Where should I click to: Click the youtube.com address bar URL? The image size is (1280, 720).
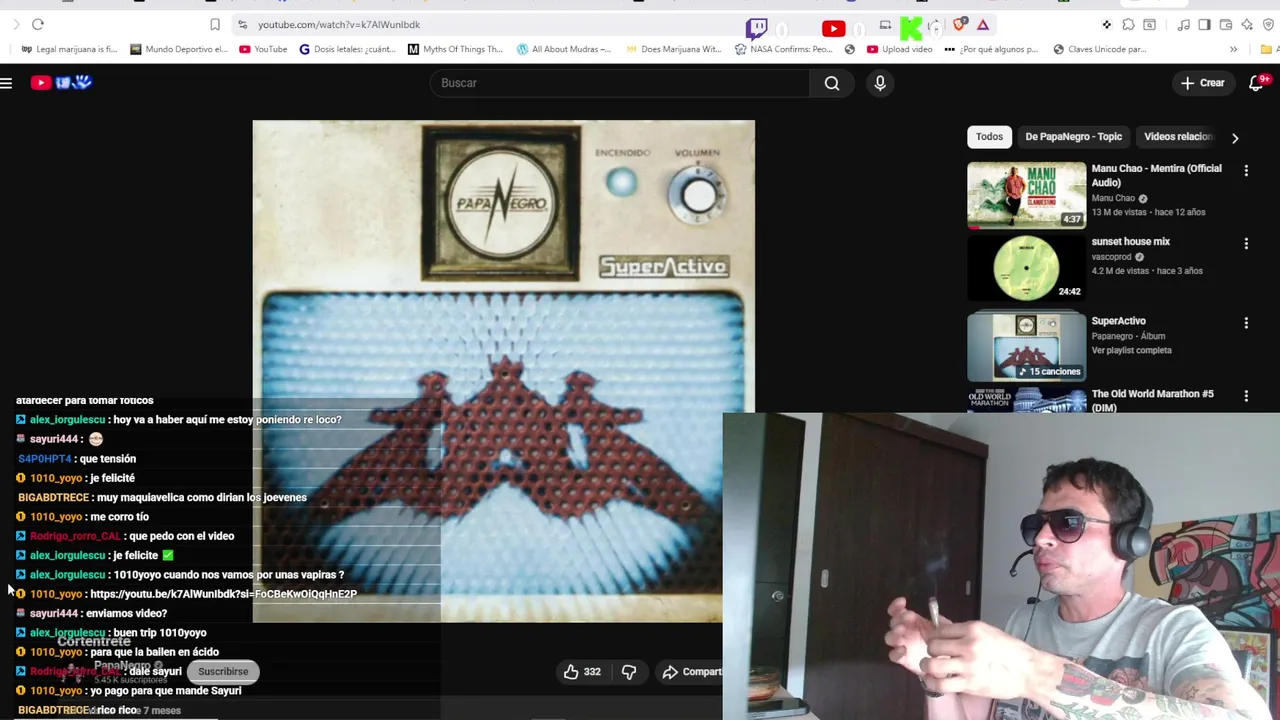[x=339, y=24]
